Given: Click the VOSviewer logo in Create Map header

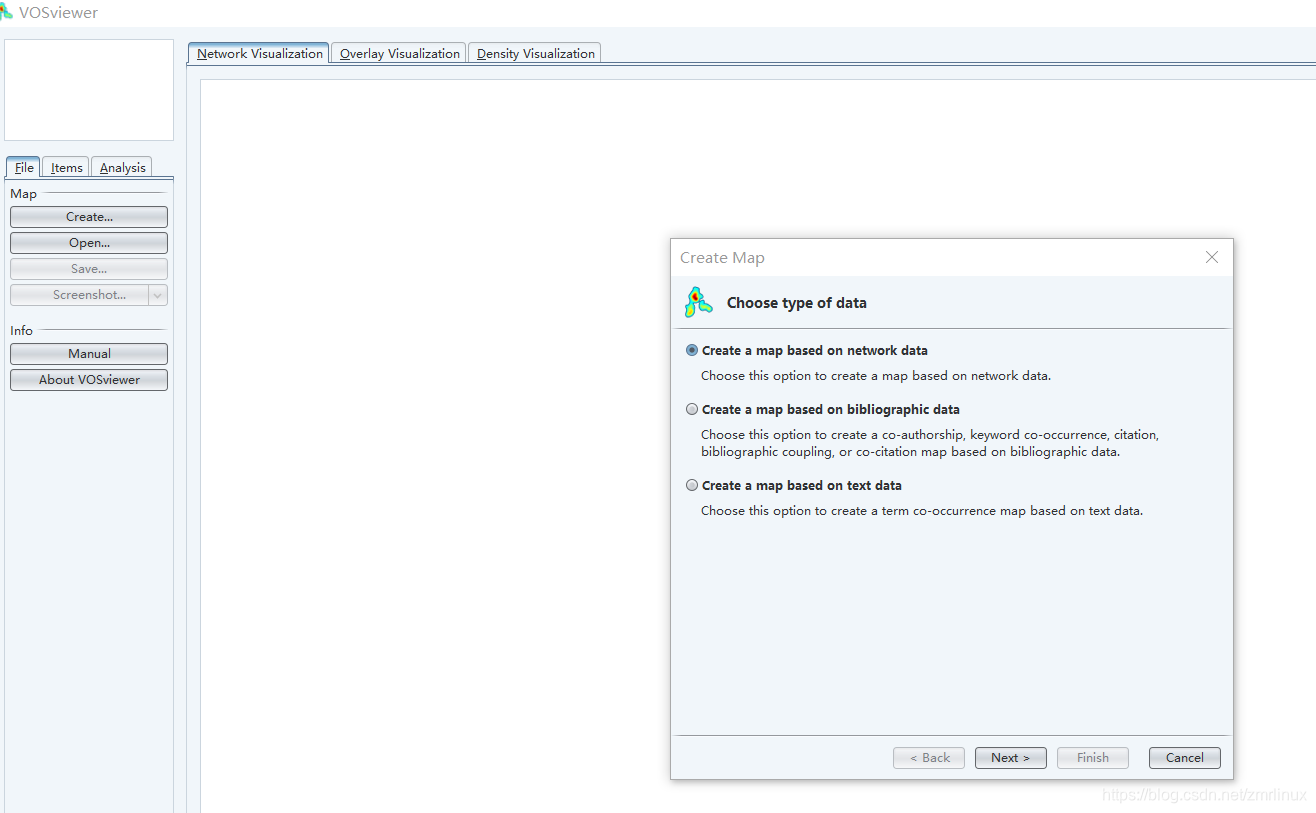Looking at the screenshot, I should click(698, 302).
